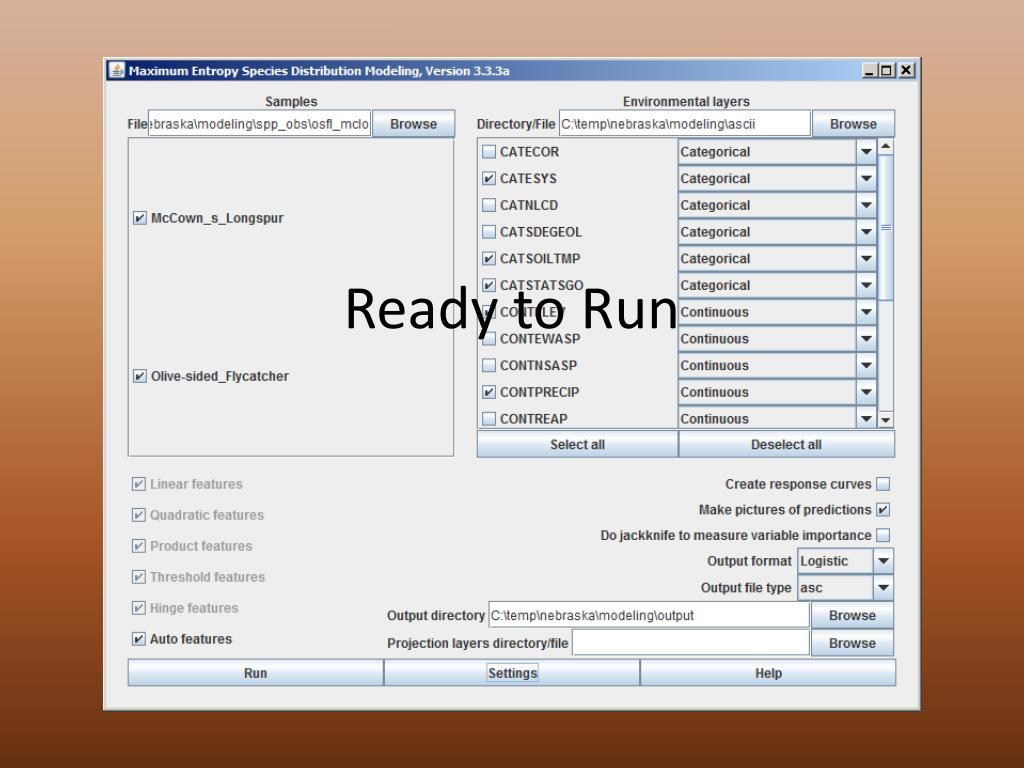Click Browse for Projection layers directory
The image size is (1024, 768).
point(852,643)
